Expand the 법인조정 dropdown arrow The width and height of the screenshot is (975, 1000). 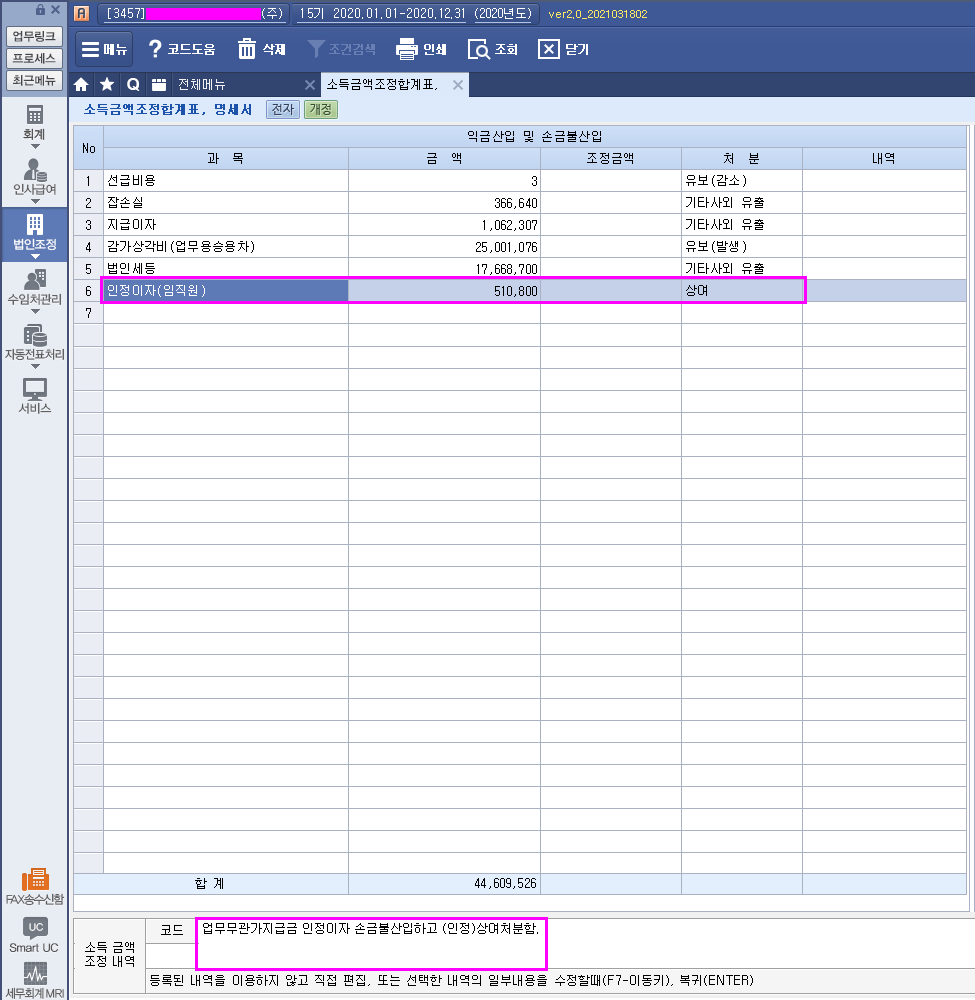coord(35,256)
